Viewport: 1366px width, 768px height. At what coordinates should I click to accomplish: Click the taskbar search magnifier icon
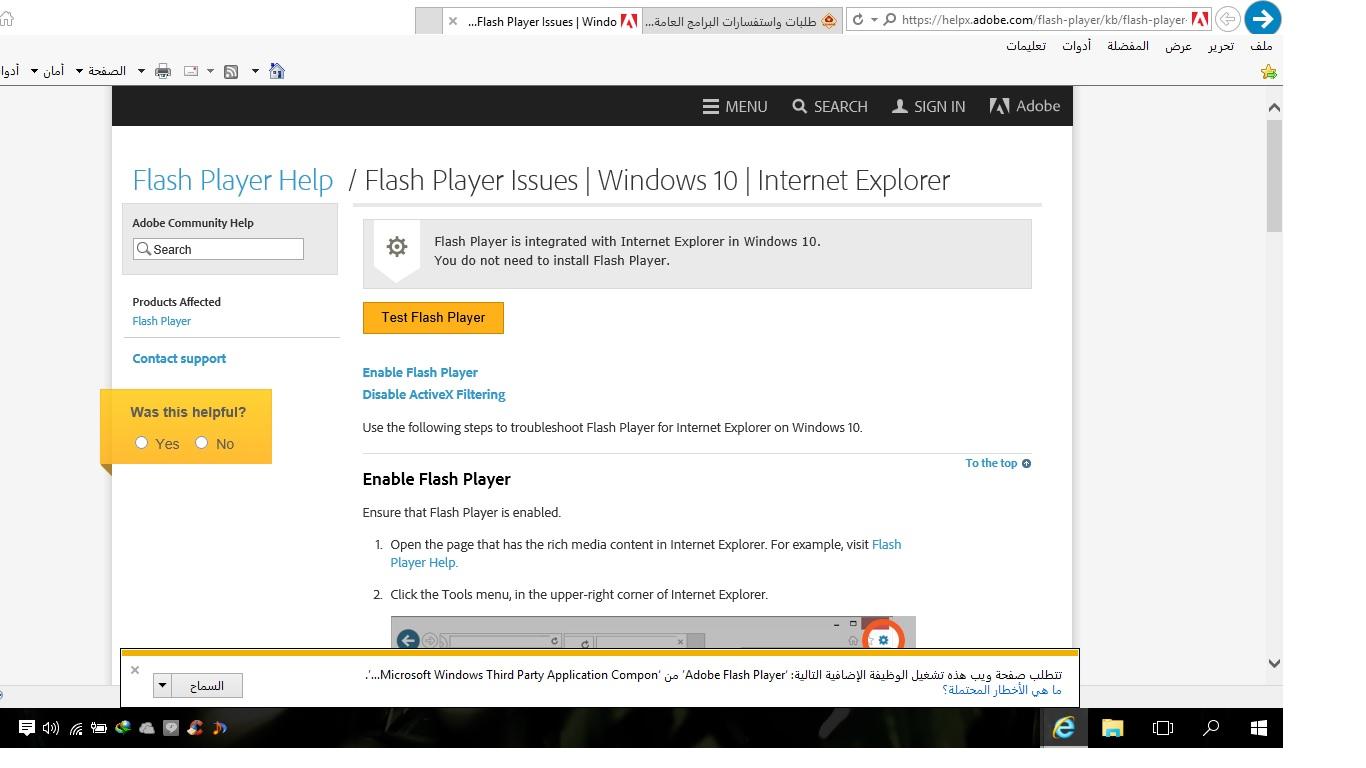tap(1210, 728)
